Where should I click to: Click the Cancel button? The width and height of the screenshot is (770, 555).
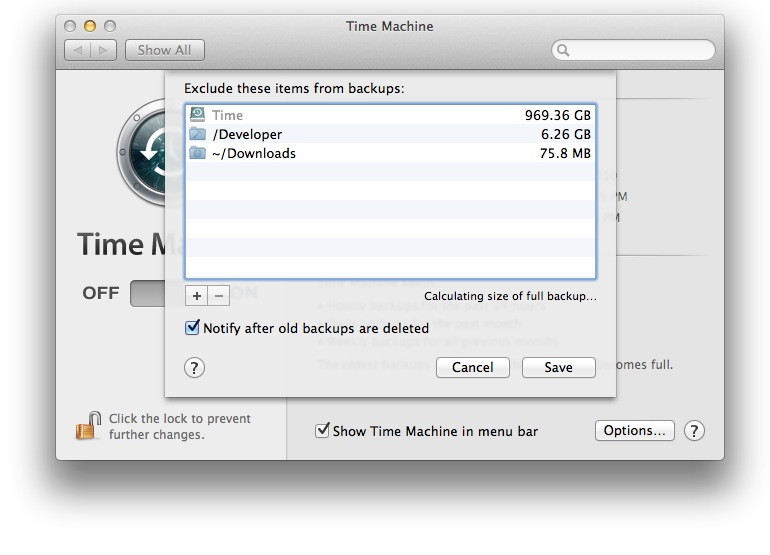click(x=473, y=367)
